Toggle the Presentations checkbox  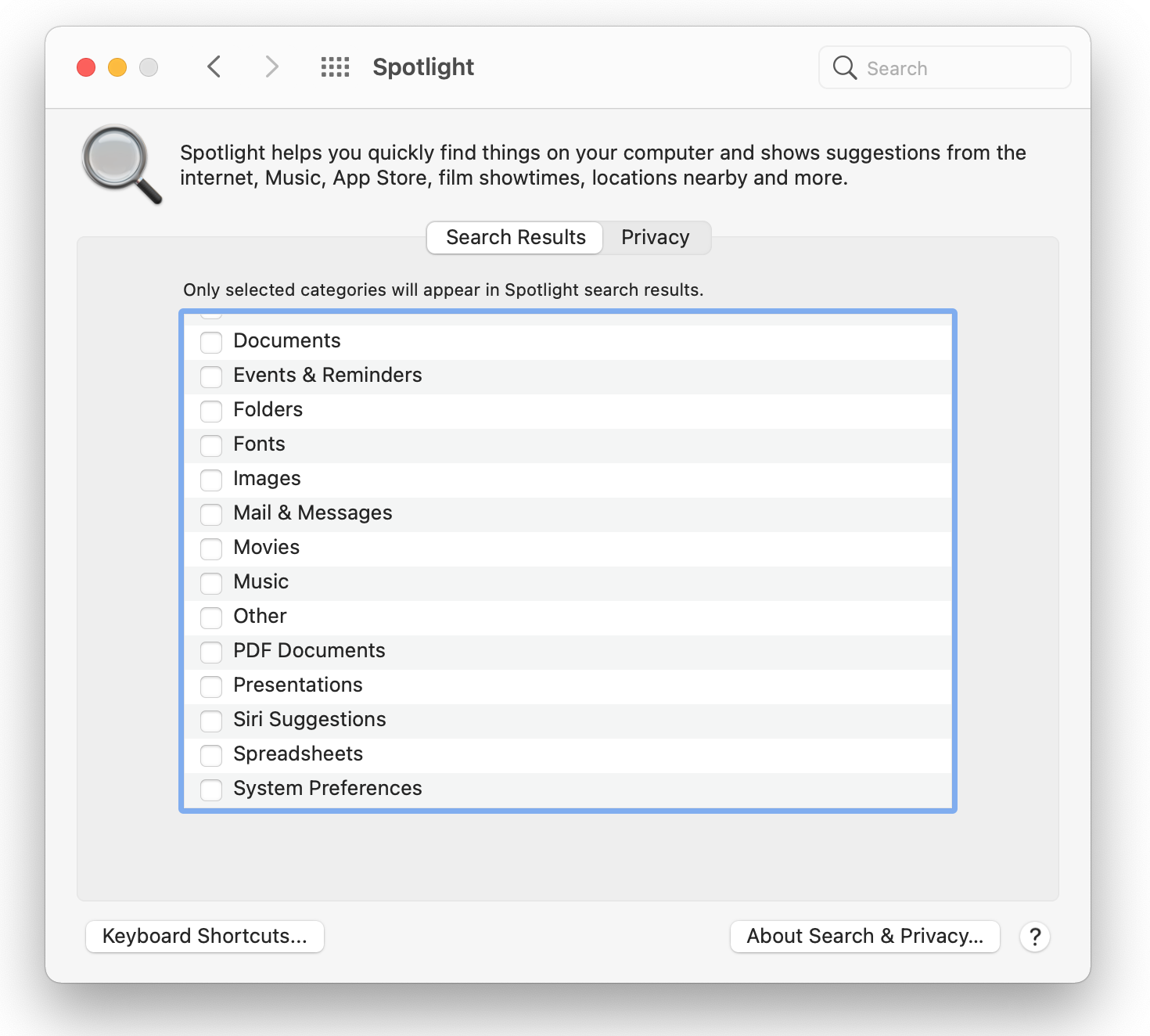211,686
